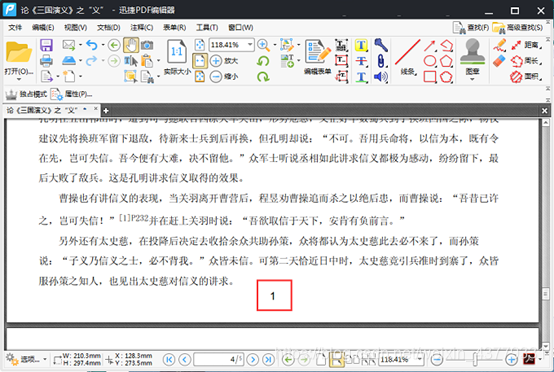
Task: Select the 线条 line drawing tool
Action: [x=407, y=57]
